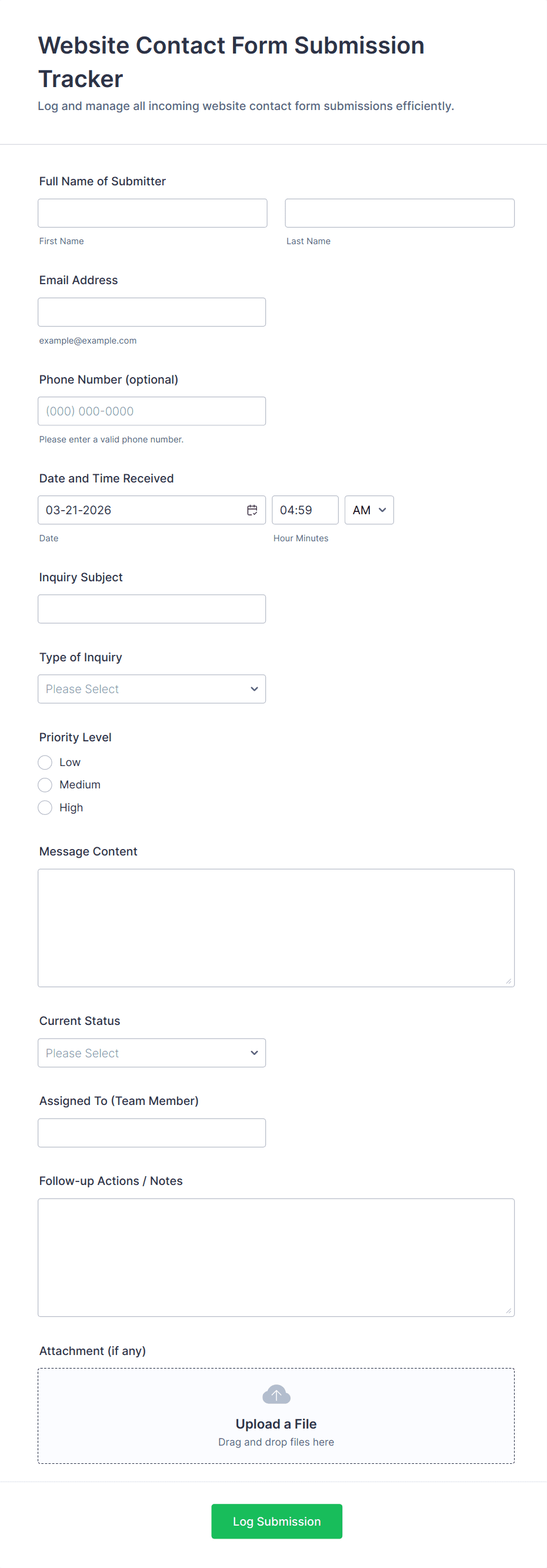Open the AM/PM selector
This screenshot has height=1568, width=547.
(x=369, y=510)
